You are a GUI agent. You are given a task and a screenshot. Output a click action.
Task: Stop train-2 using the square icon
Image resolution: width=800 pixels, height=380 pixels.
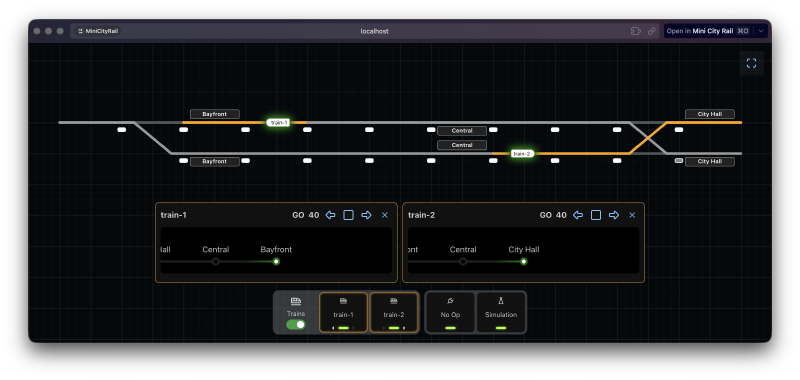[596, 215]
